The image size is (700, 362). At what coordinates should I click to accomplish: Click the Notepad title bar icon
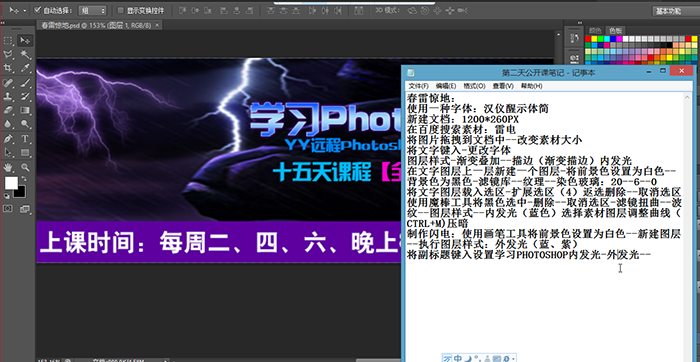coord(411,72)
